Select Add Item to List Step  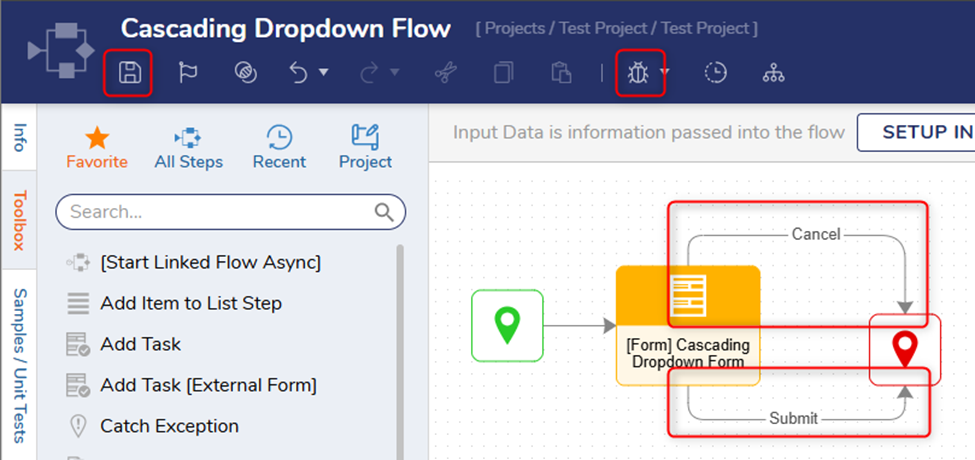tap(190, 303)
